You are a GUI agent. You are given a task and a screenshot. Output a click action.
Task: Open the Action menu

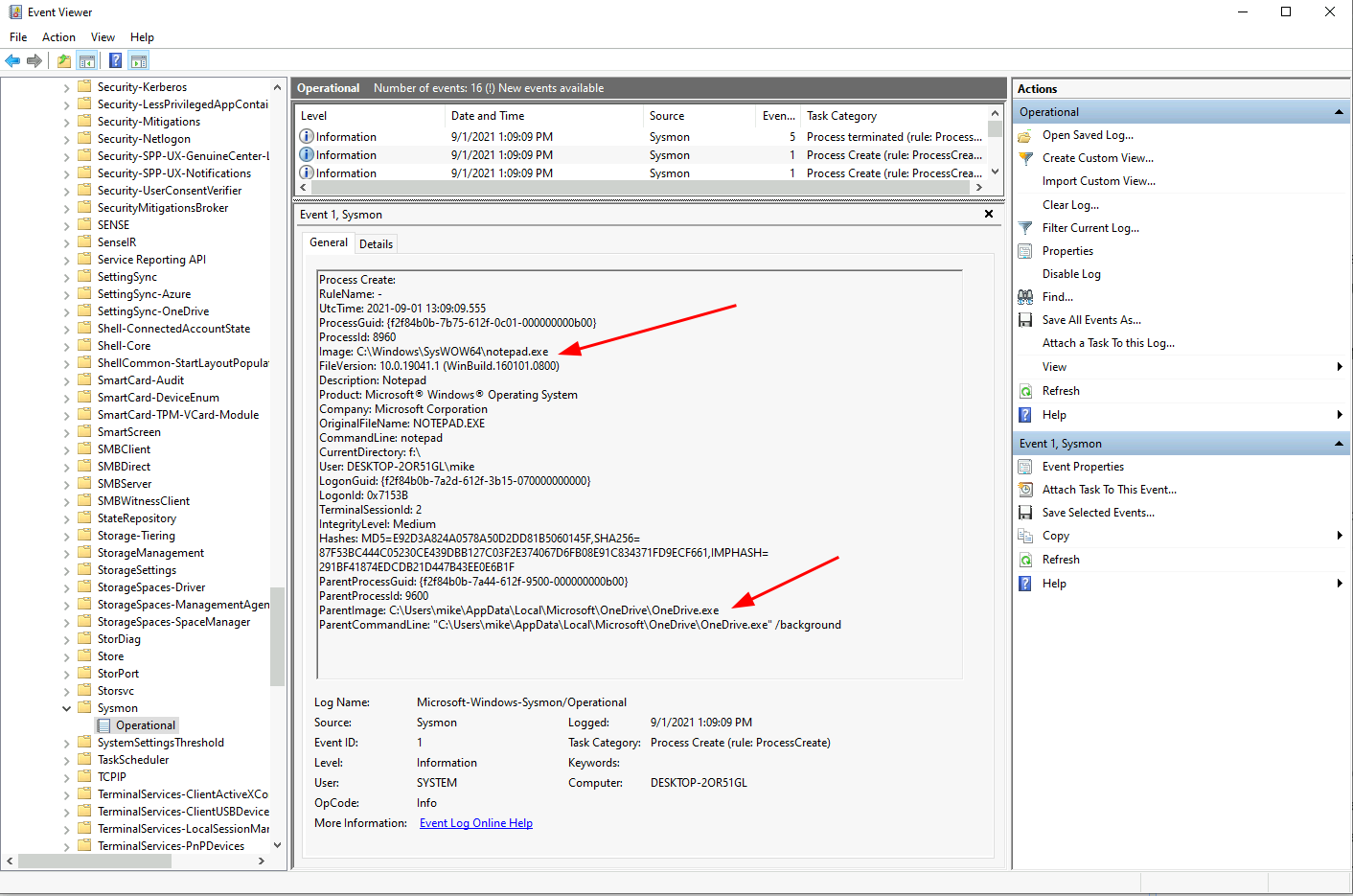pyautogui.click(x=58, y=36)
